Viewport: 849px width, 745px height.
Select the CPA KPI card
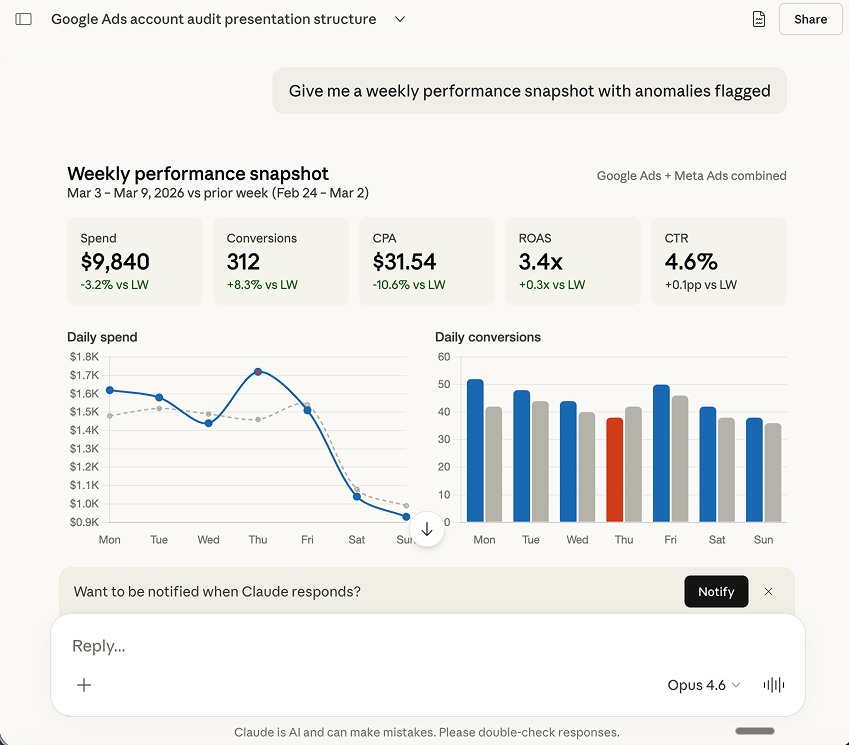tap(427, 261)
